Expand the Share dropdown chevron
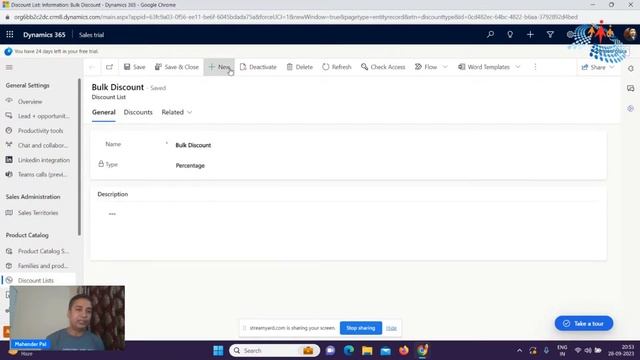Screen dimensions: 640x360 [612, 67]
